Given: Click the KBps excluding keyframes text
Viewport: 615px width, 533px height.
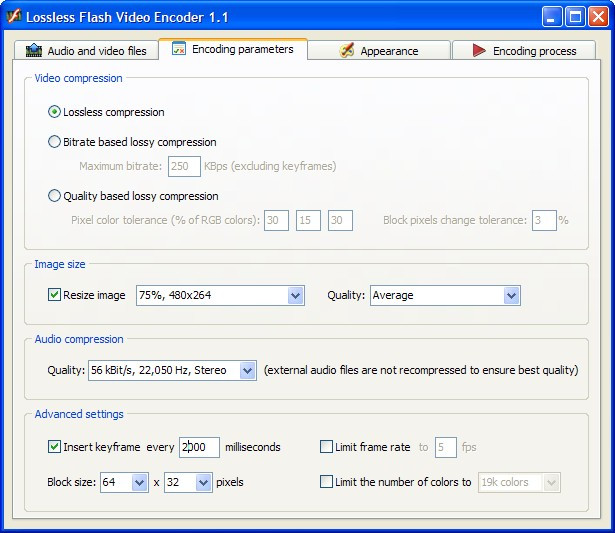Looking at the screenshot, I should 270,166.
